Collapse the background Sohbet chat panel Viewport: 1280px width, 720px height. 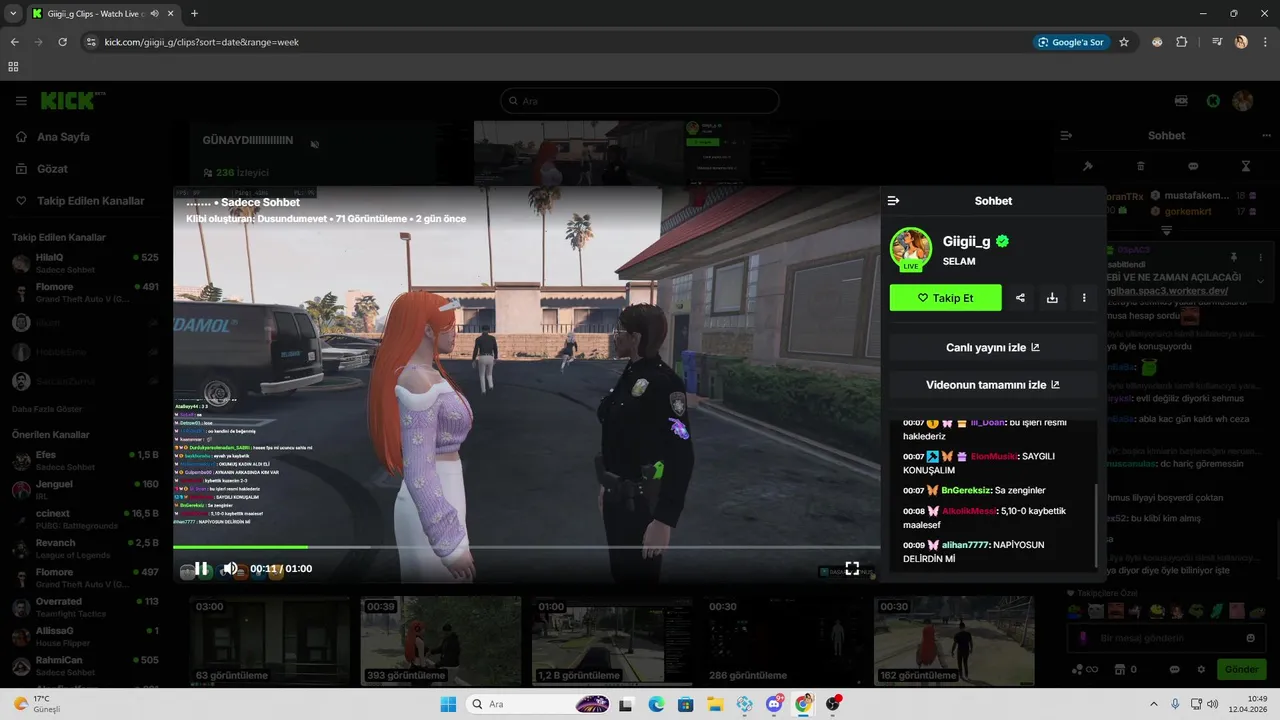1066,135
